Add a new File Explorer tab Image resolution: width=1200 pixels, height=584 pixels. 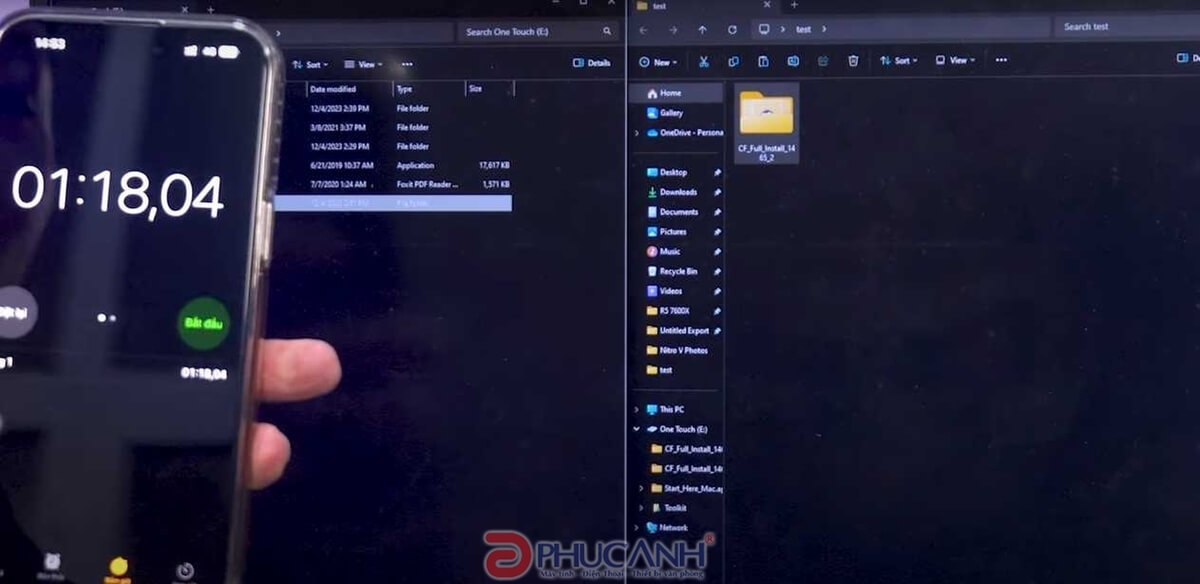click(x=794, y=5)
